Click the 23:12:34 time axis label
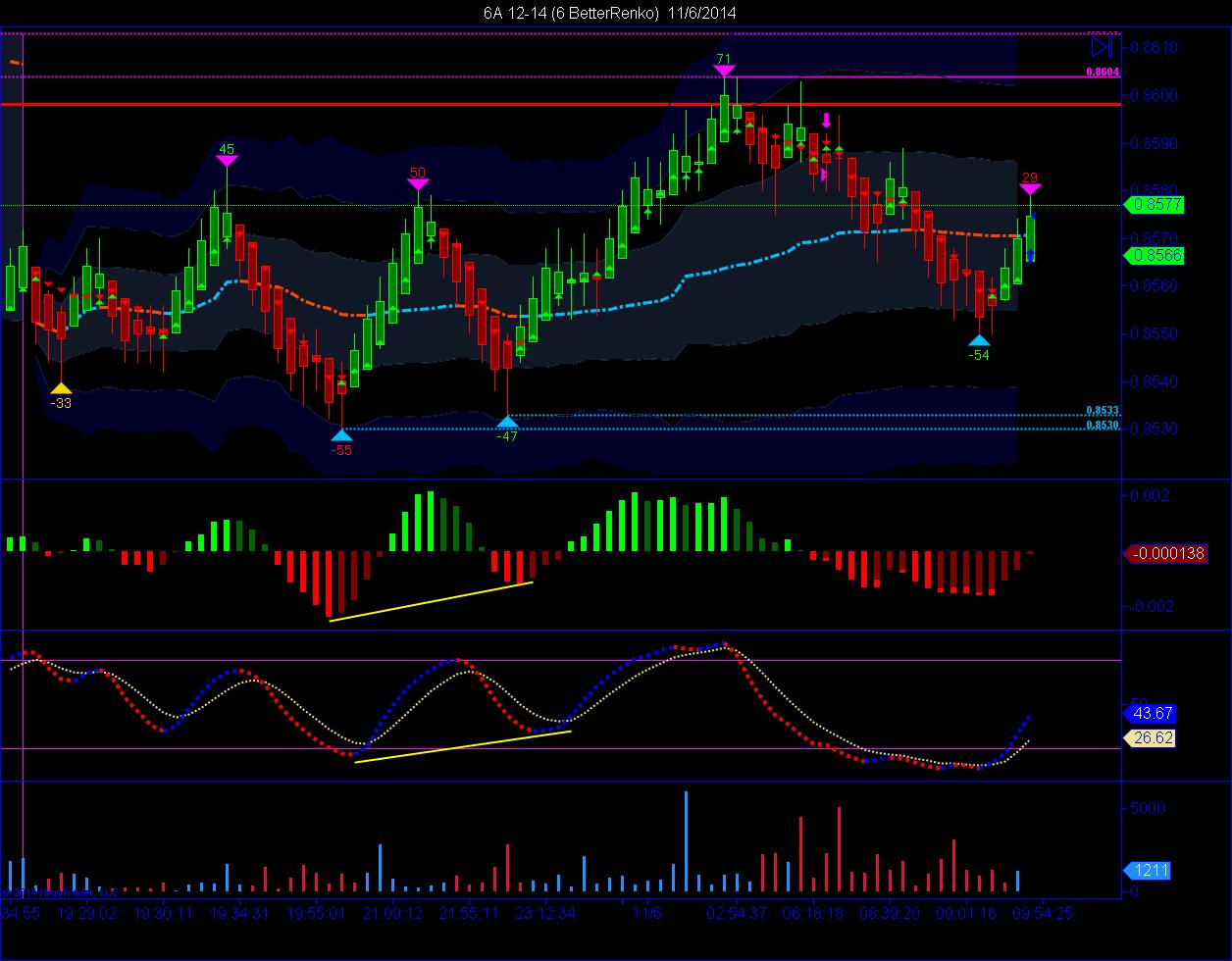The height and width of the screenshot is (961, 1232). (543, 912)
